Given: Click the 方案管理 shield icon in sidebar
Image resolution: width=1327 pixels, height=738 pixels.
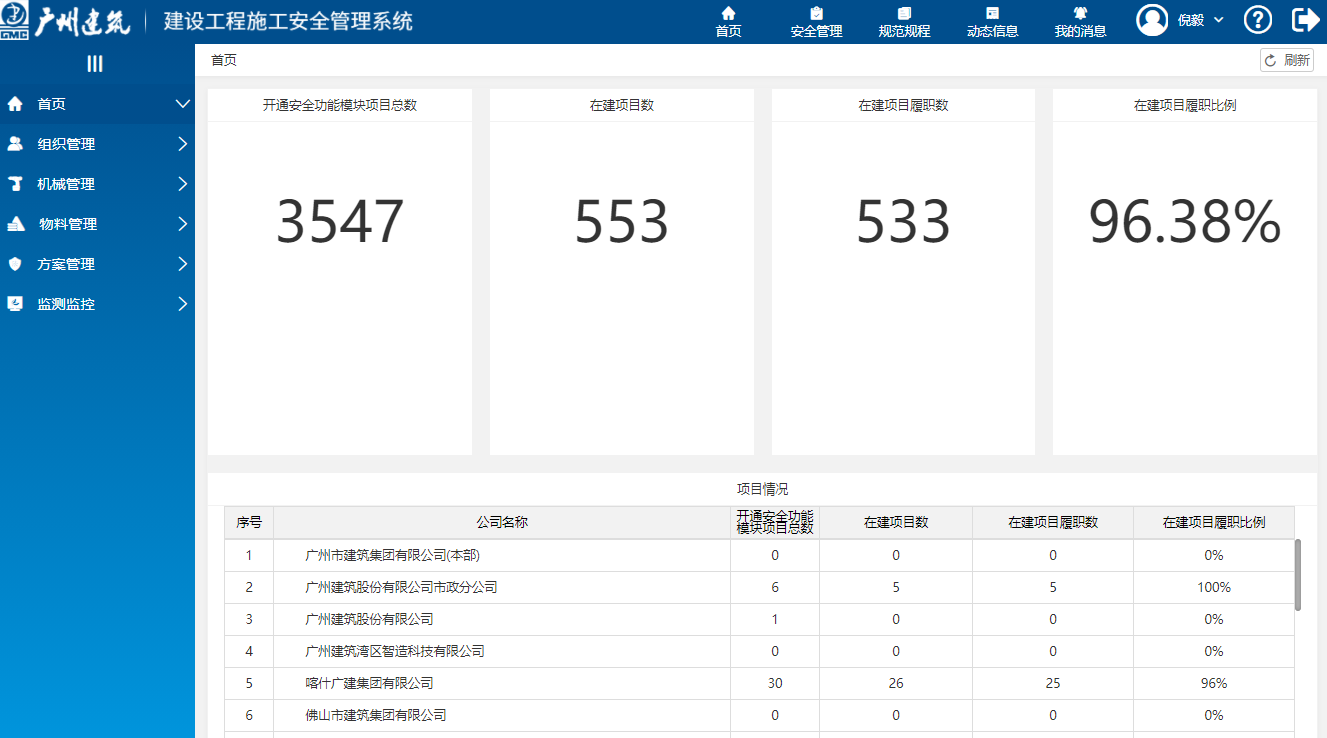Looking at the screenshot, I should point(15,264).
